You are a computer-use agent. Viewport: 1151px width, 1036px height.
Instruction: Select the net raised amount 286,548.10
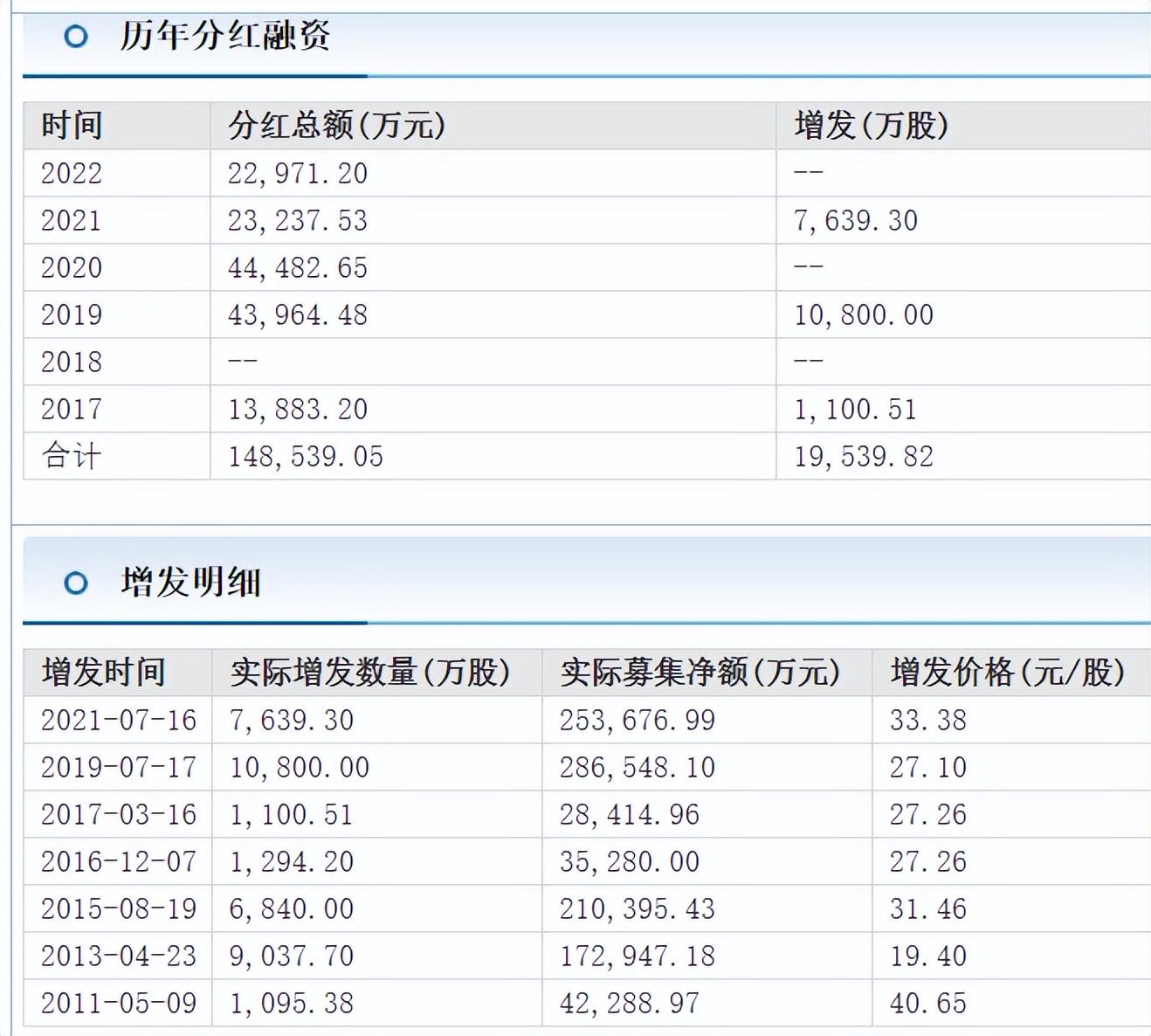pyautogui.click(x=638, y=767)
